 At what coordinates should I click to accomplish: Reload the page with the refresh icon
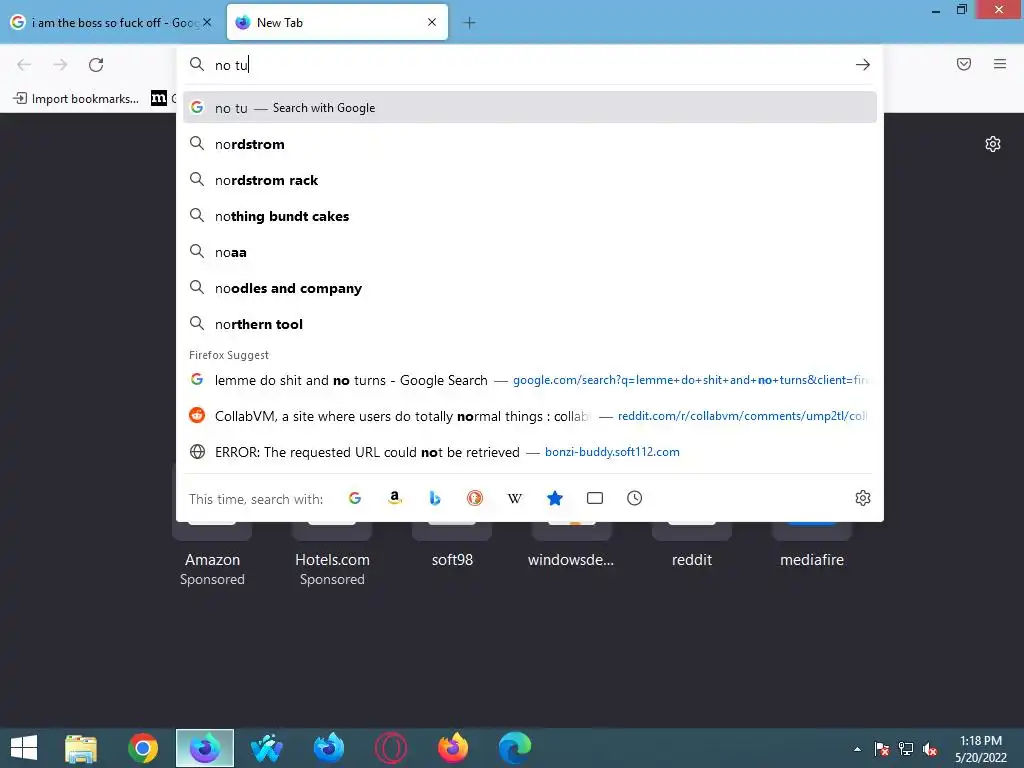point(96,64)
